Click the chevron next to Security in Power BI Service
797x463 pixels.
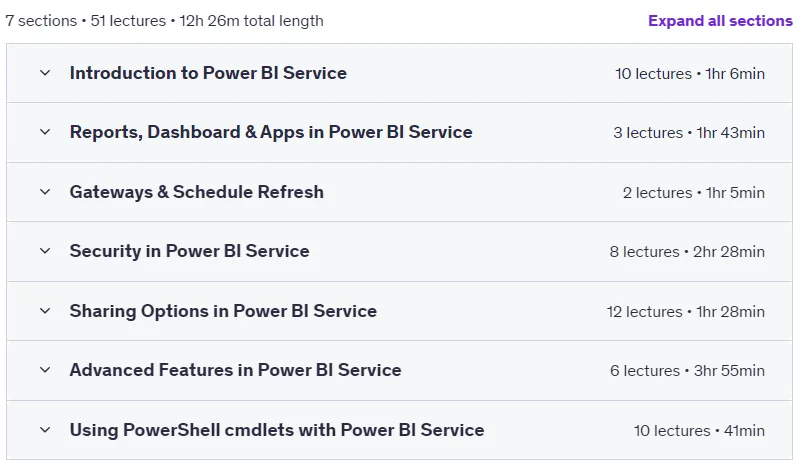pos(45,251)
